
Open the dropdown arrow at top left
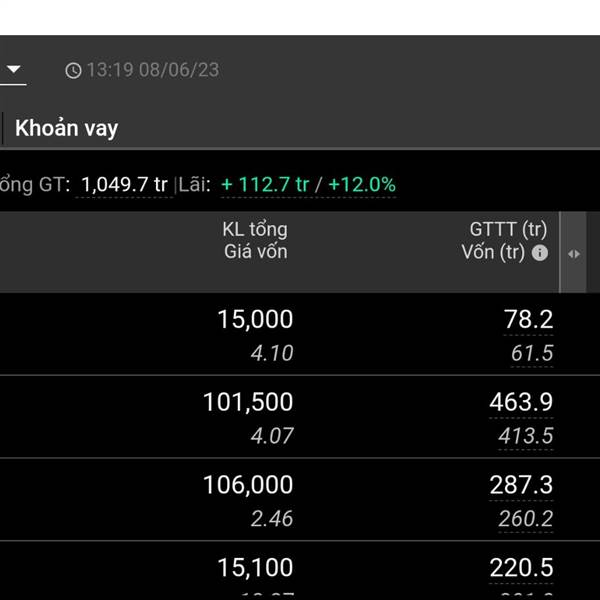(x=14, y=70)
